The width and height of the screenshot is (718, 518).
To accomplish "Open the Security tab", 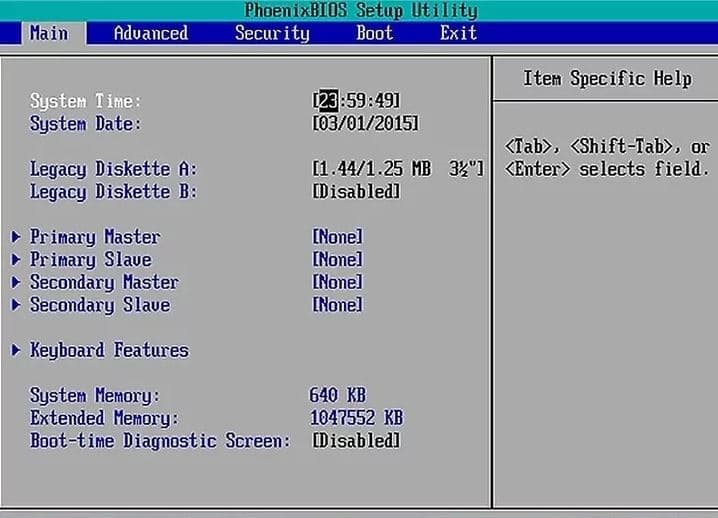I will 272,33.
